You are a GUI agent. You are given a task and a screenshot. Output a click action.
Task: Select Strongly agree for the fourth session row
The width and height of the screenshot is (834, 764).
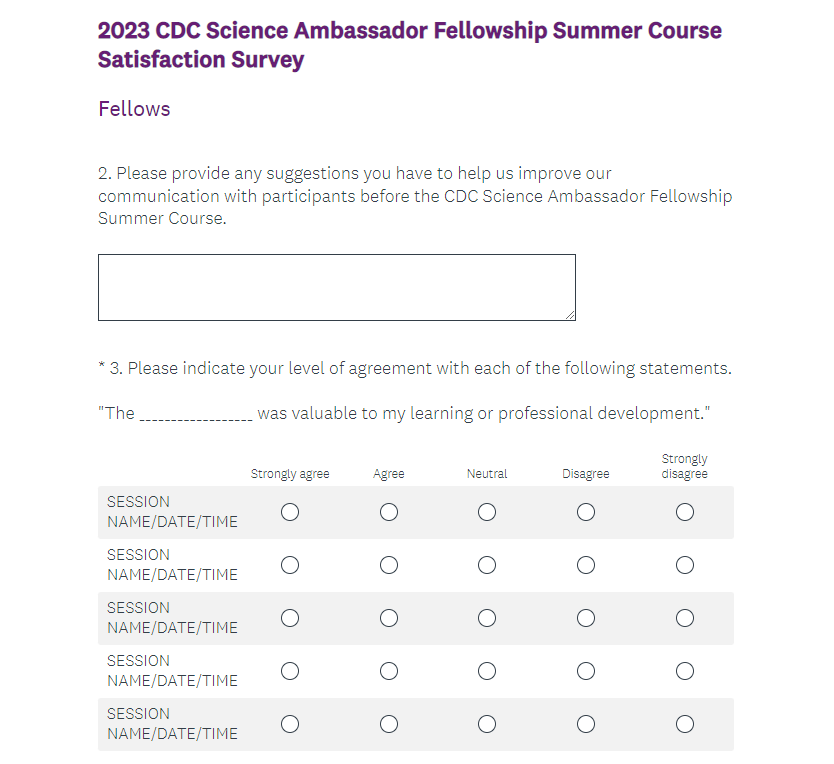coord(290,671)
